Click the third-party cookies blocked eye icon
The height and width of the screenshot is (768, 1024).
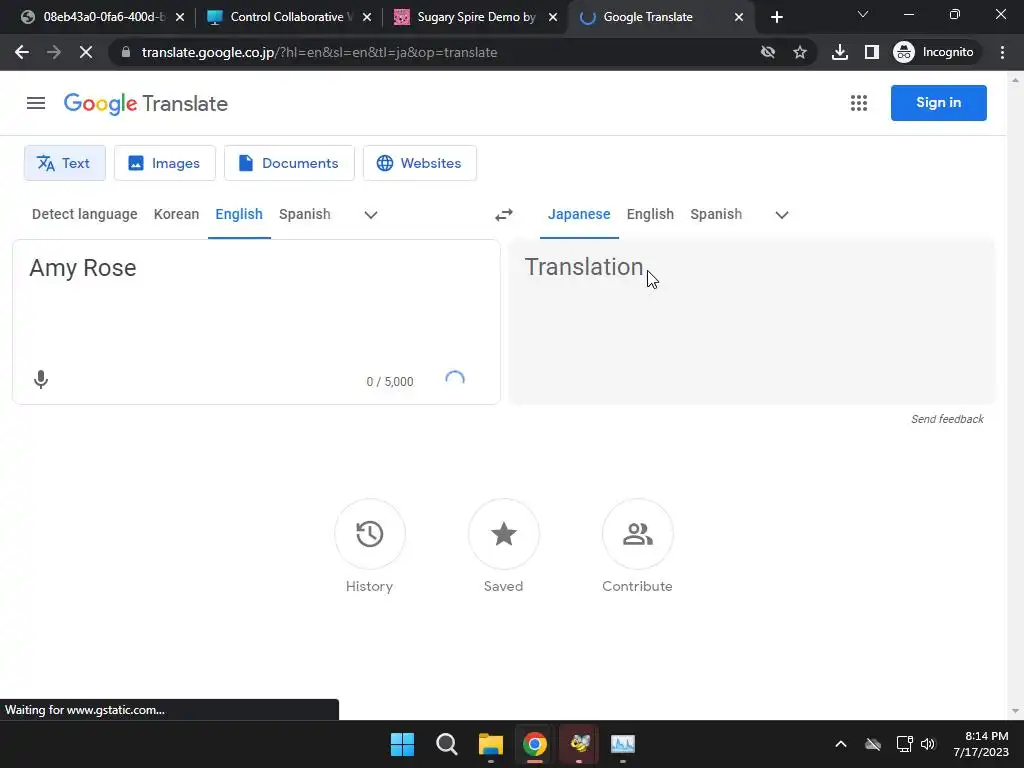(x=768, y=52)
